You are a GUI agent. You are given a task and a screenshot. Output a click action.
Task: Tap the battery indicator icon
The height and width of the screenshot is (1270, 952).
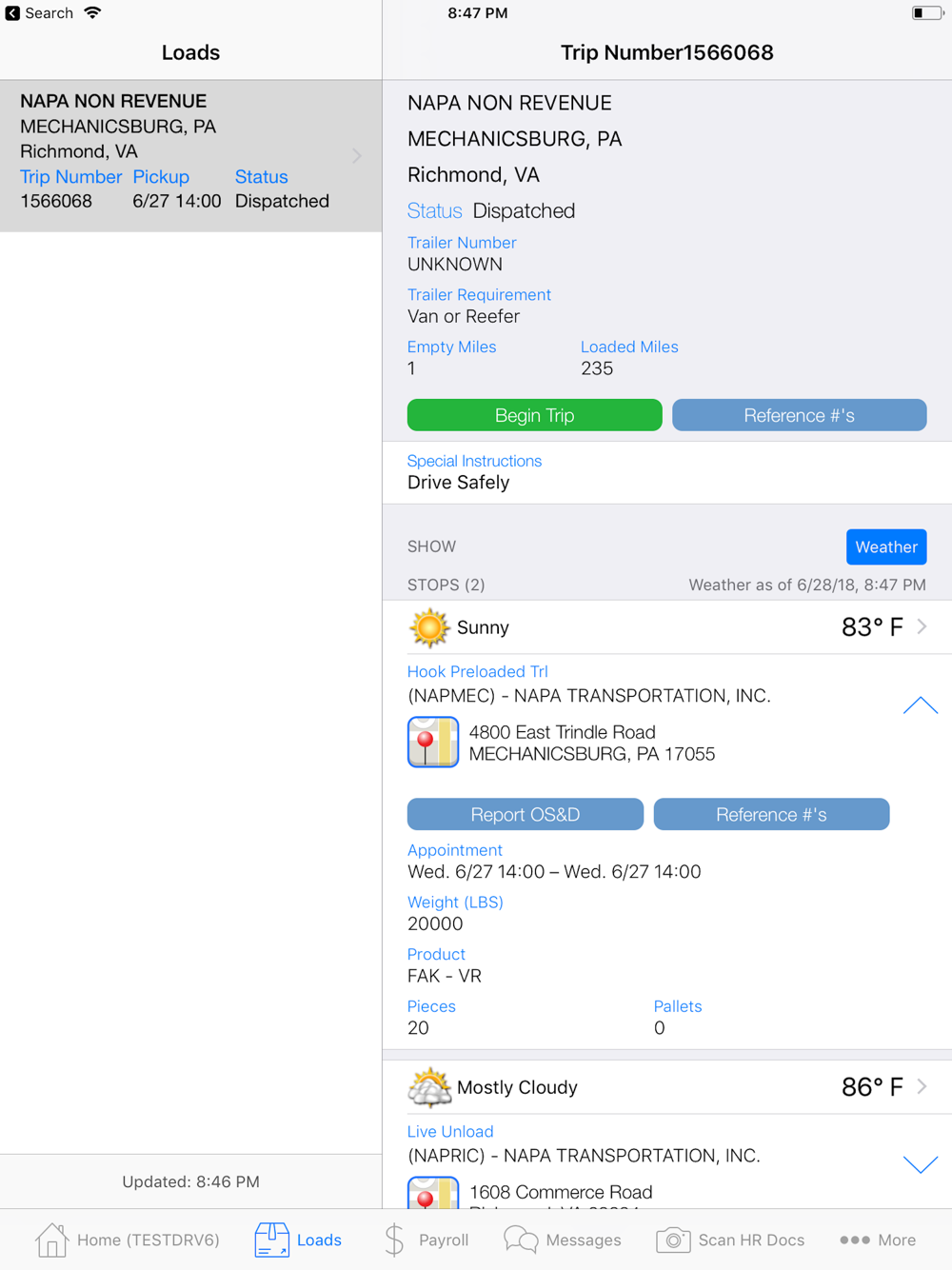point(927,13)
